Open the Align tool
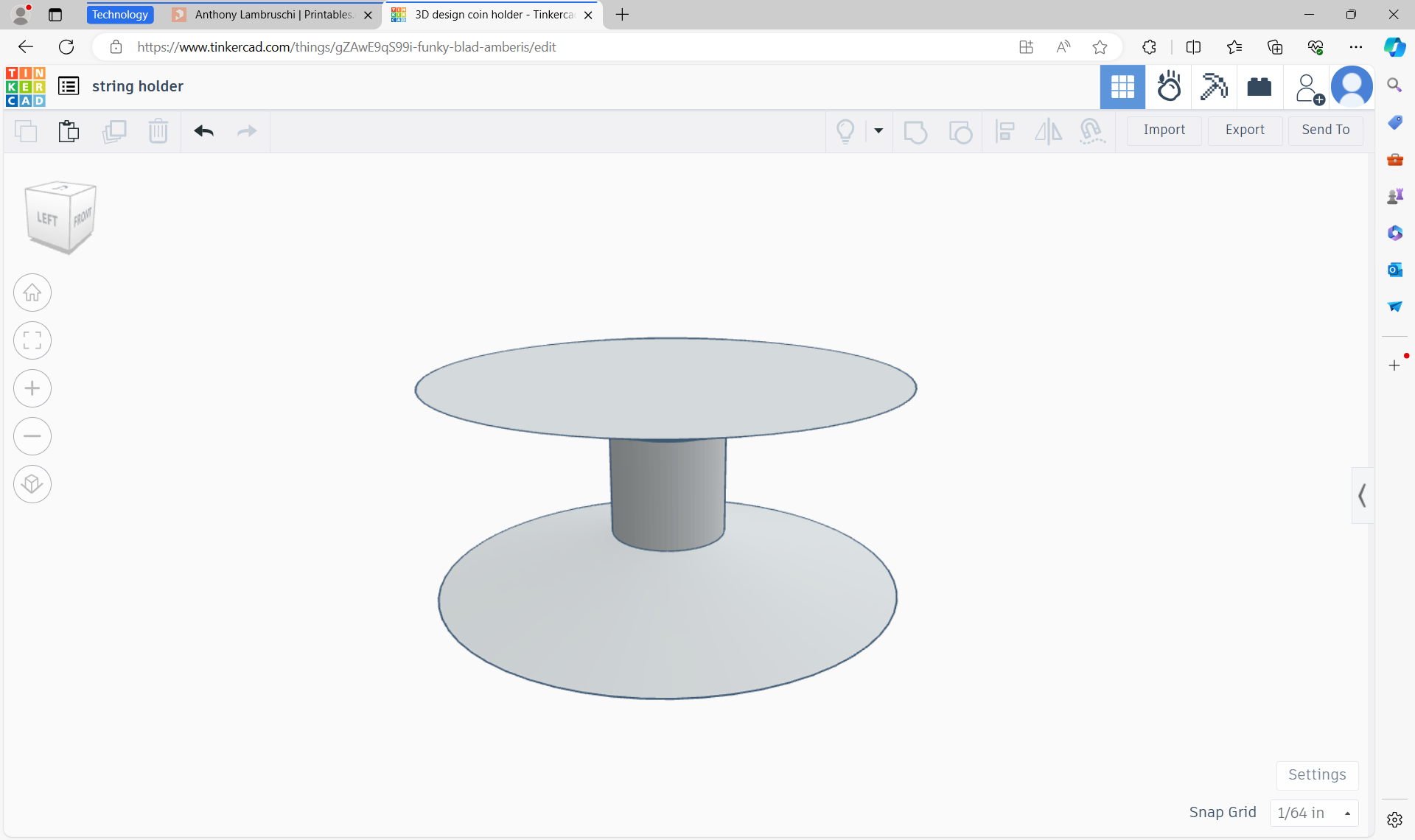 (x=1005, y=132)
